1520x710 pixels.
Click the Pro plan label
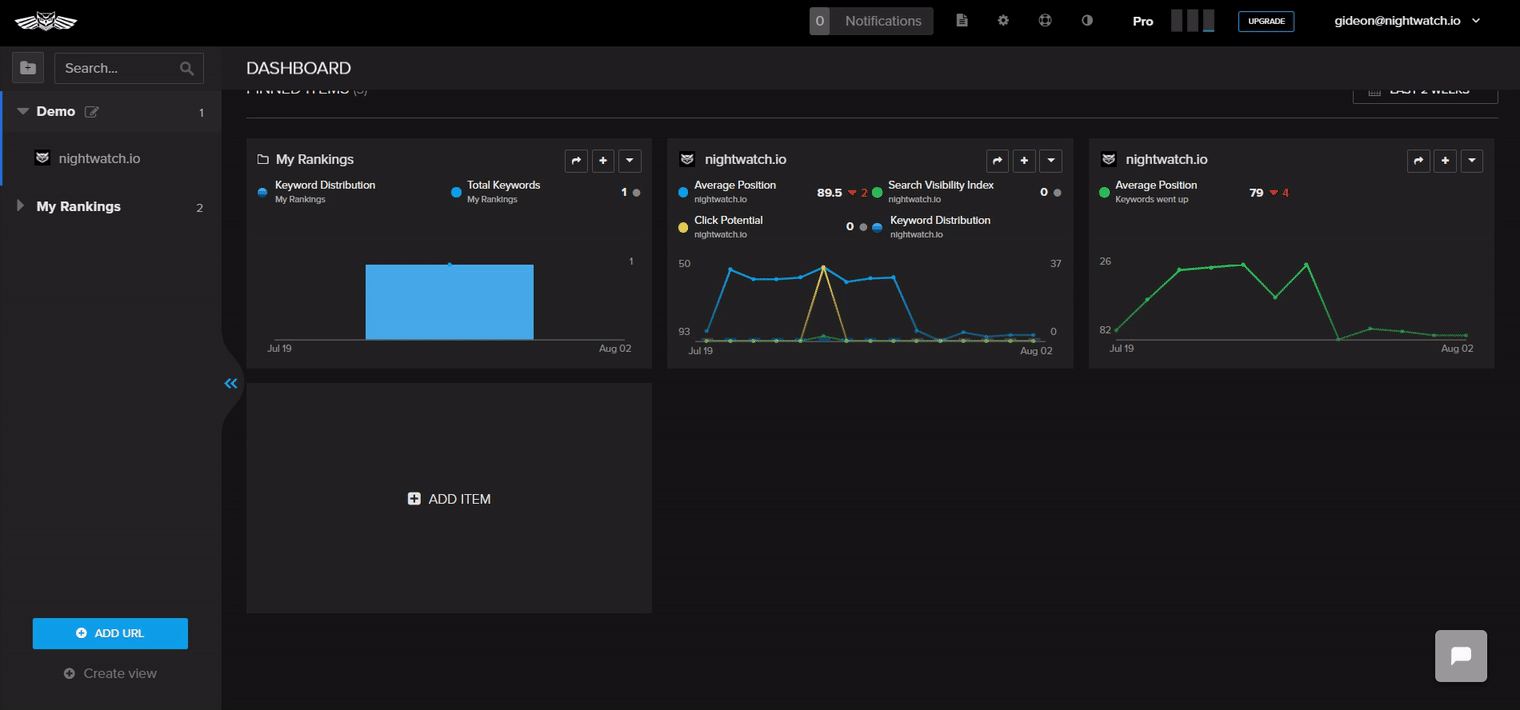tap(1143, 21)
